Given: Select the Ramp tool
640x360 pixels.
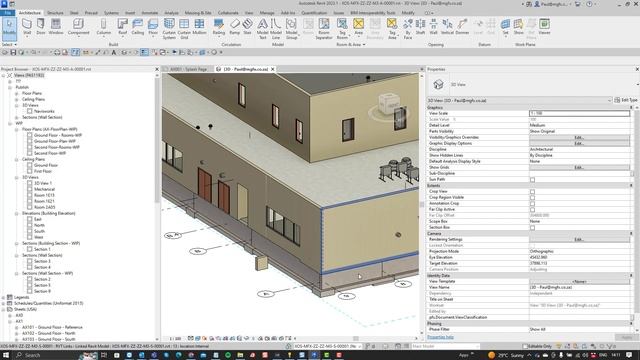Looking at the screenshot, I should (x=235, y=27).
